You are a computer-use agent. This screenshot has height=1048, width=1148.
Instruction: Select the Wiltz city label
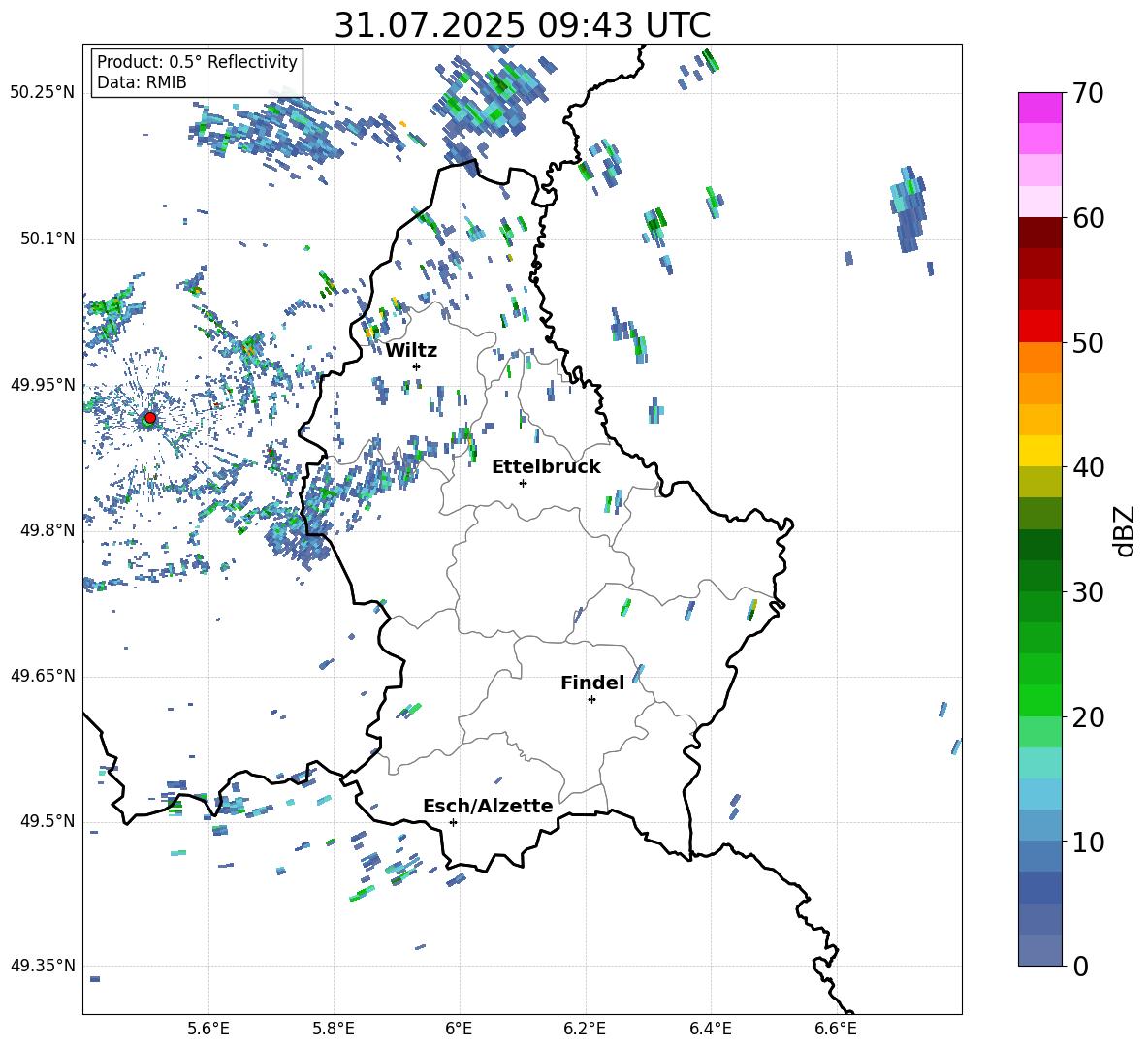pyautogui.click(x=411, y=351)
